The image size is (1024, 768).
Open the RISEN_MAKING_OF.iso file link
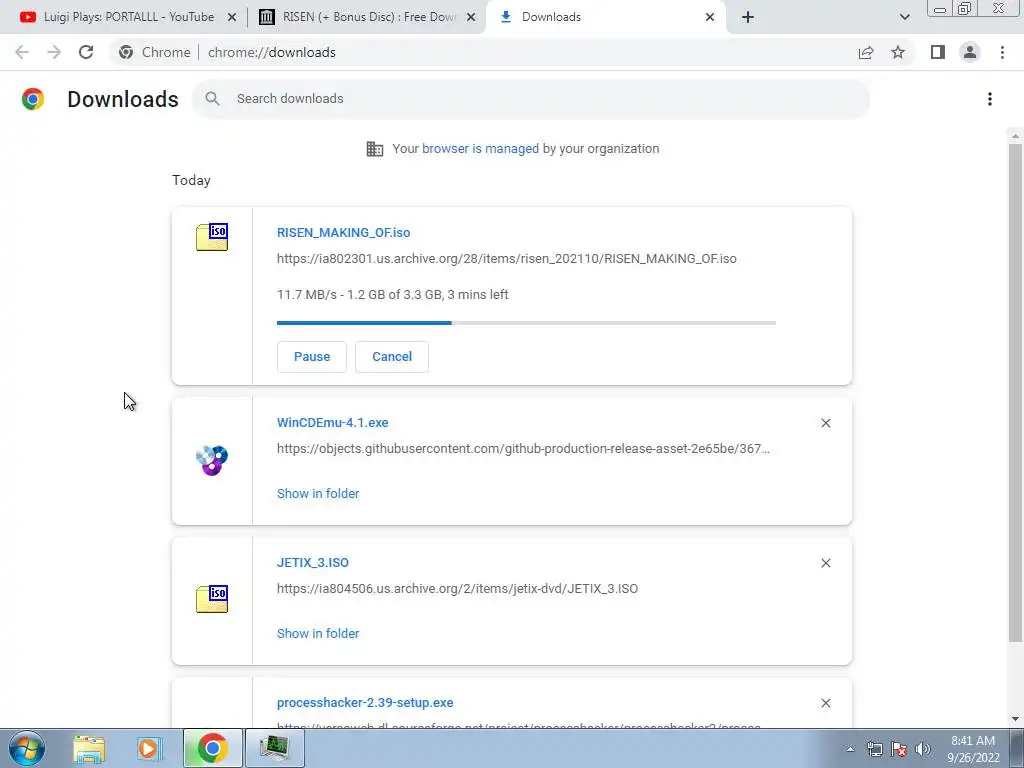(344, 232)
